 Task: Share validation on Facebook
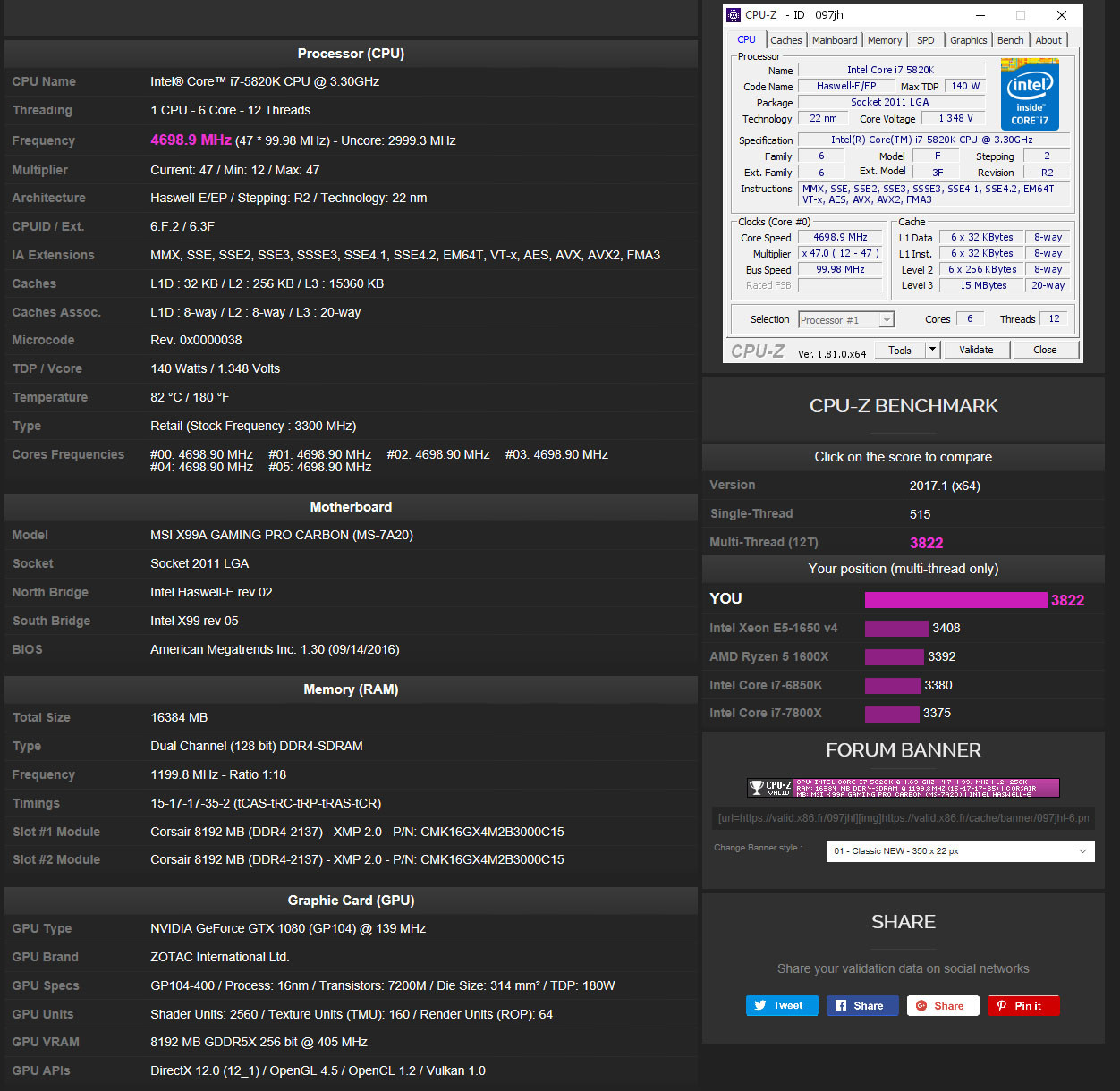click(862, 1005)
